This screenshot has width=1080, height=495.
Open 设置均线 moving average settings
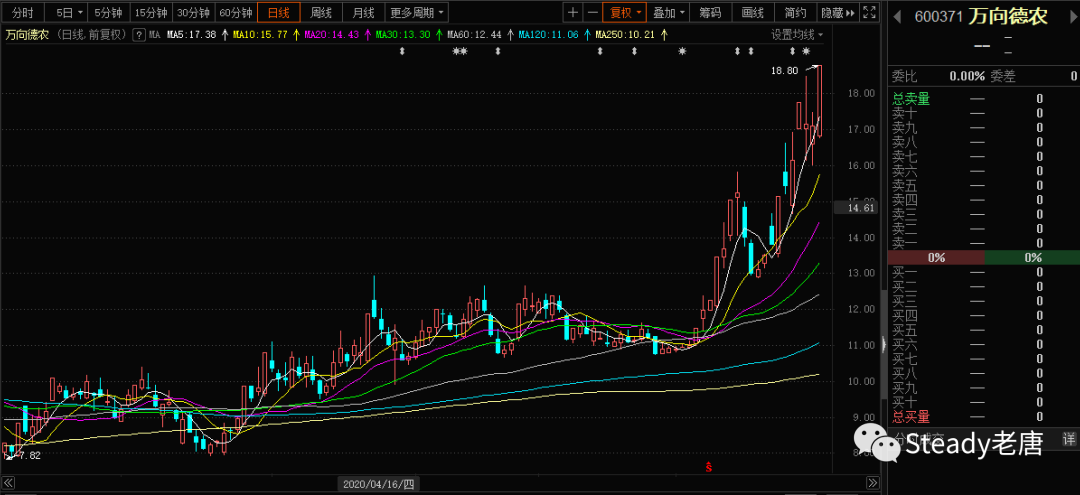794,34
